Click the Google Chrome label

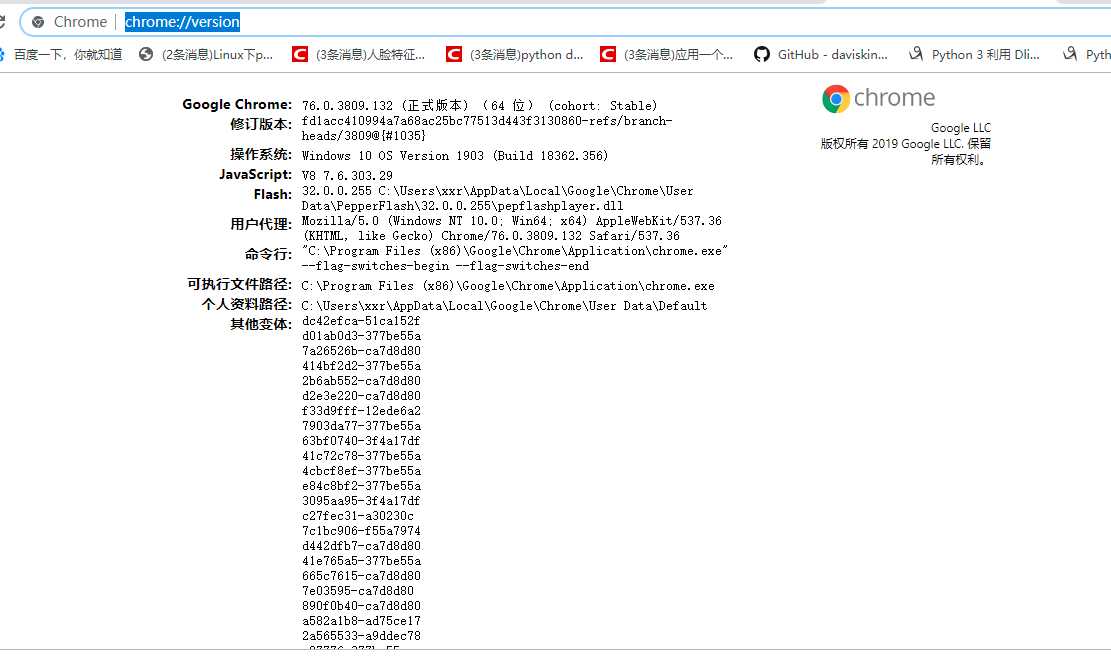pos(237,104)
